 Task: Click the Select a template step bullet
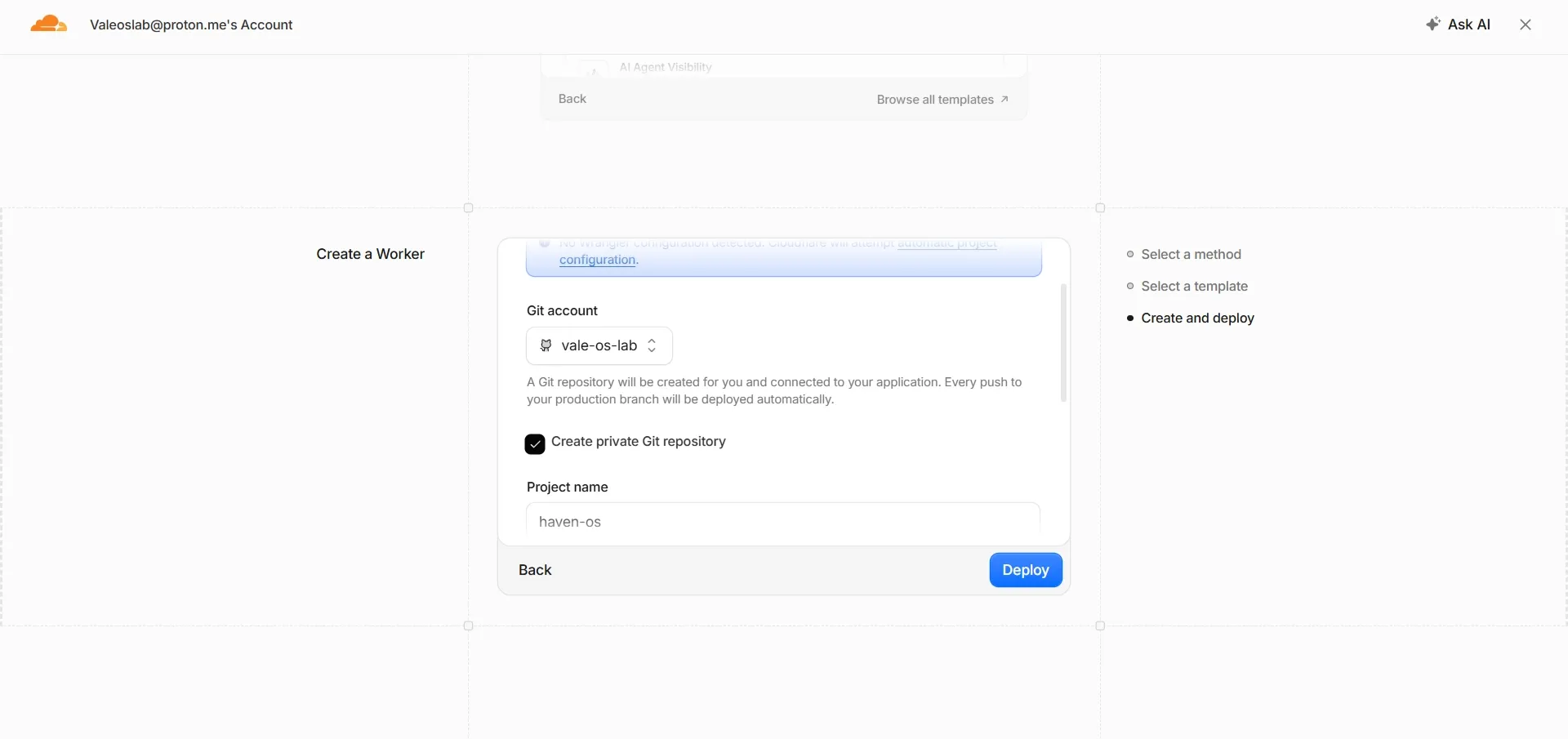tap(1130, 286)
